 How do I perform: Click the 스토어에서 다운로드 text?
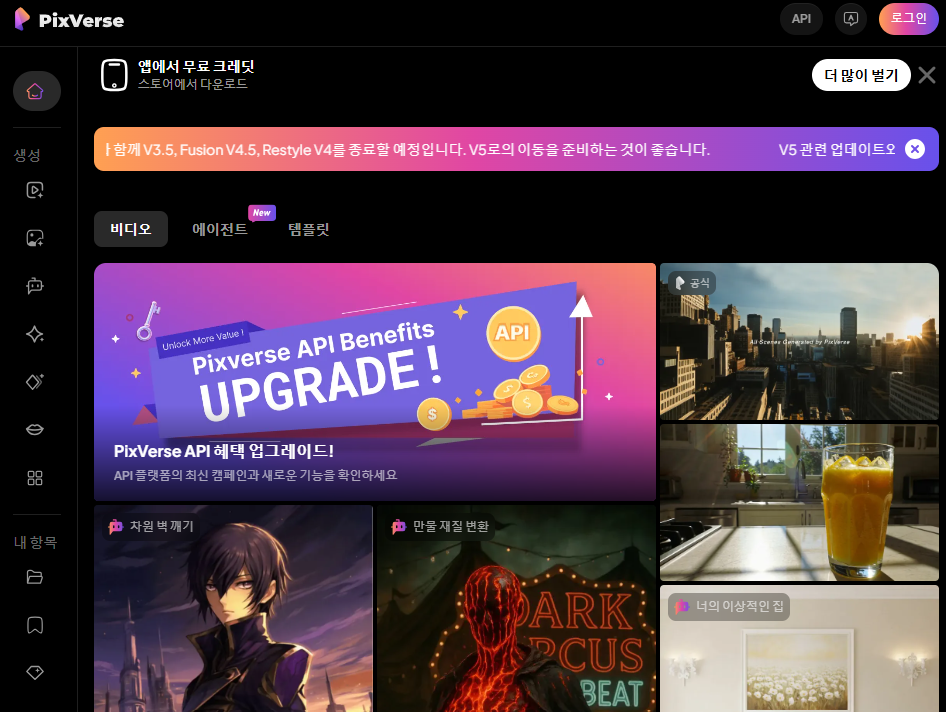192,84
